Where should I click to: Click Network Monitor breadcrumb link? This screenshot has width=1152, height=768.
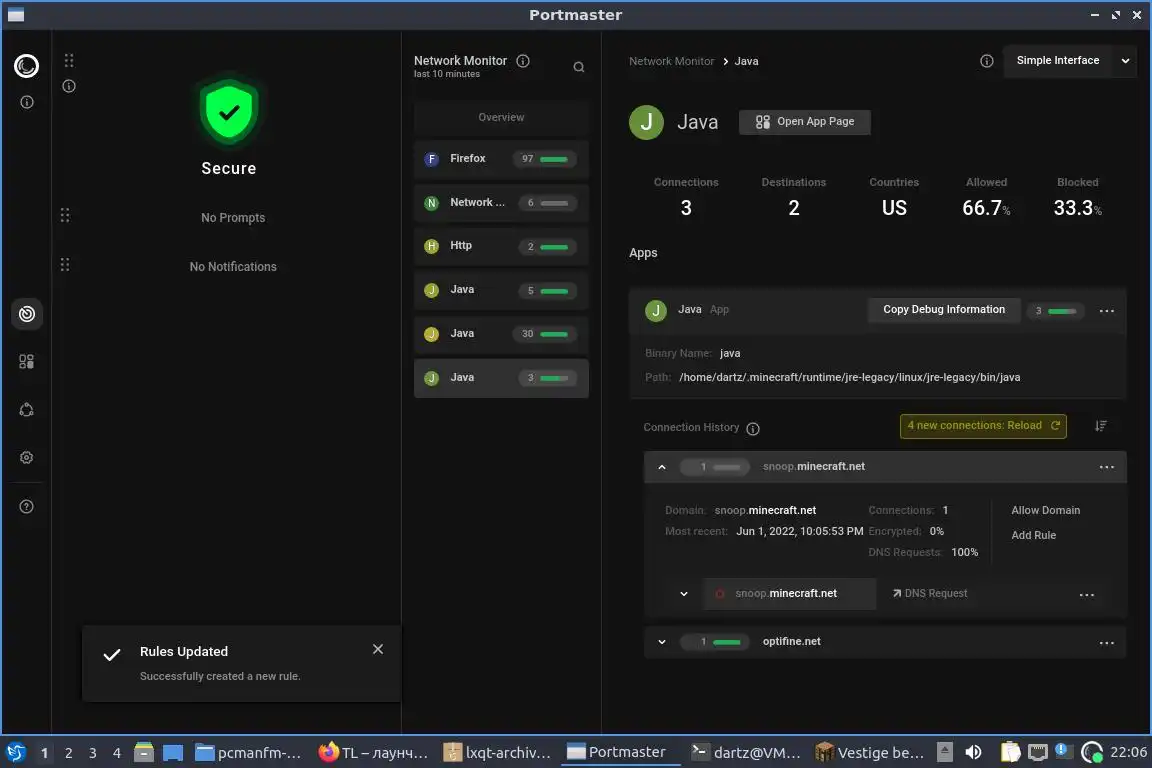(x=671, y=61)
